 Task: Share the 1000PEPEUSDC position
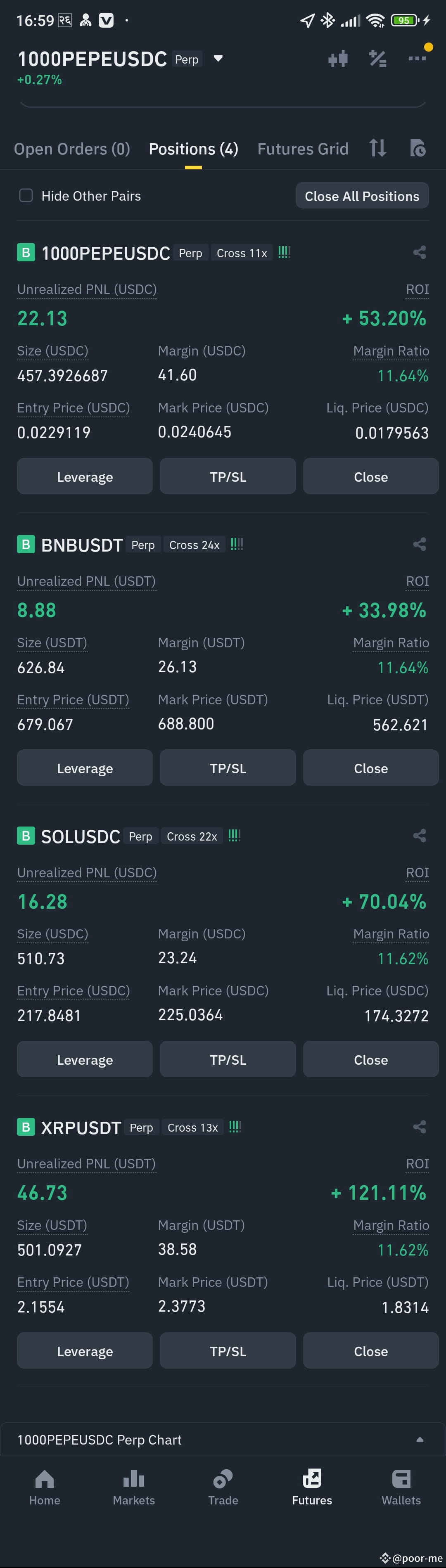click(419, 253)
